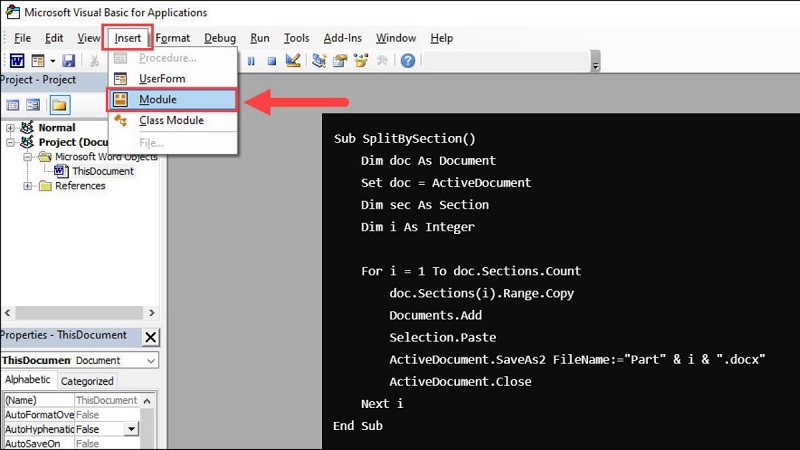The height and width of the screenshot is (450, 800).
Task: Switch to the Alphabetic tab
Action: pyautogui.click(x=28, y=380)
